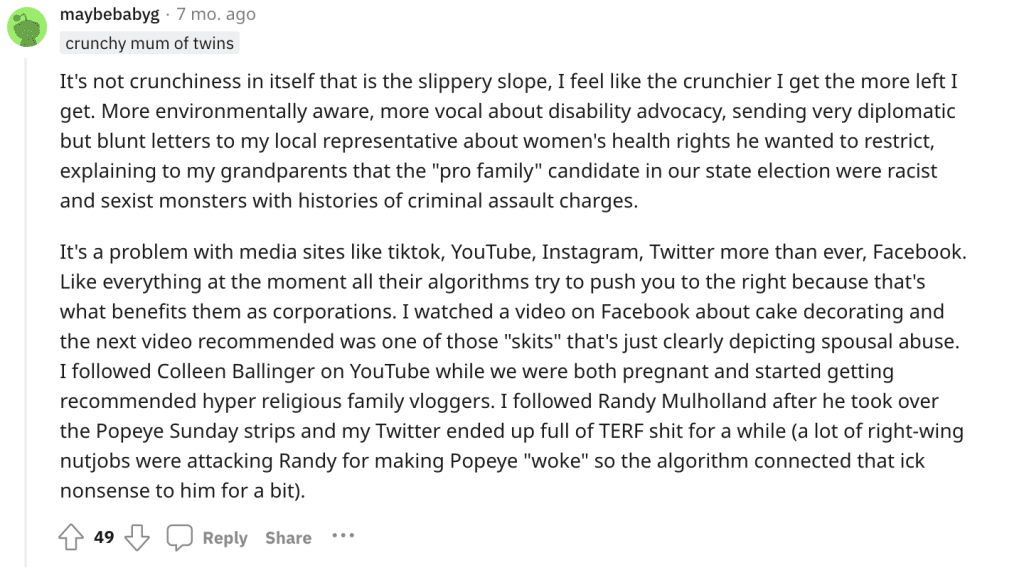This screenshot has width=1024, height=580.
Task: Click the line starting 'explaining to my grandparents'
Action: coord(498,171)
